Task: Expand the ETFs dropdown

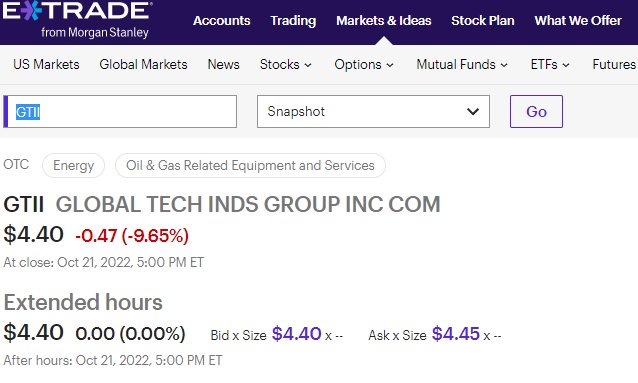Action: [550, 64]
